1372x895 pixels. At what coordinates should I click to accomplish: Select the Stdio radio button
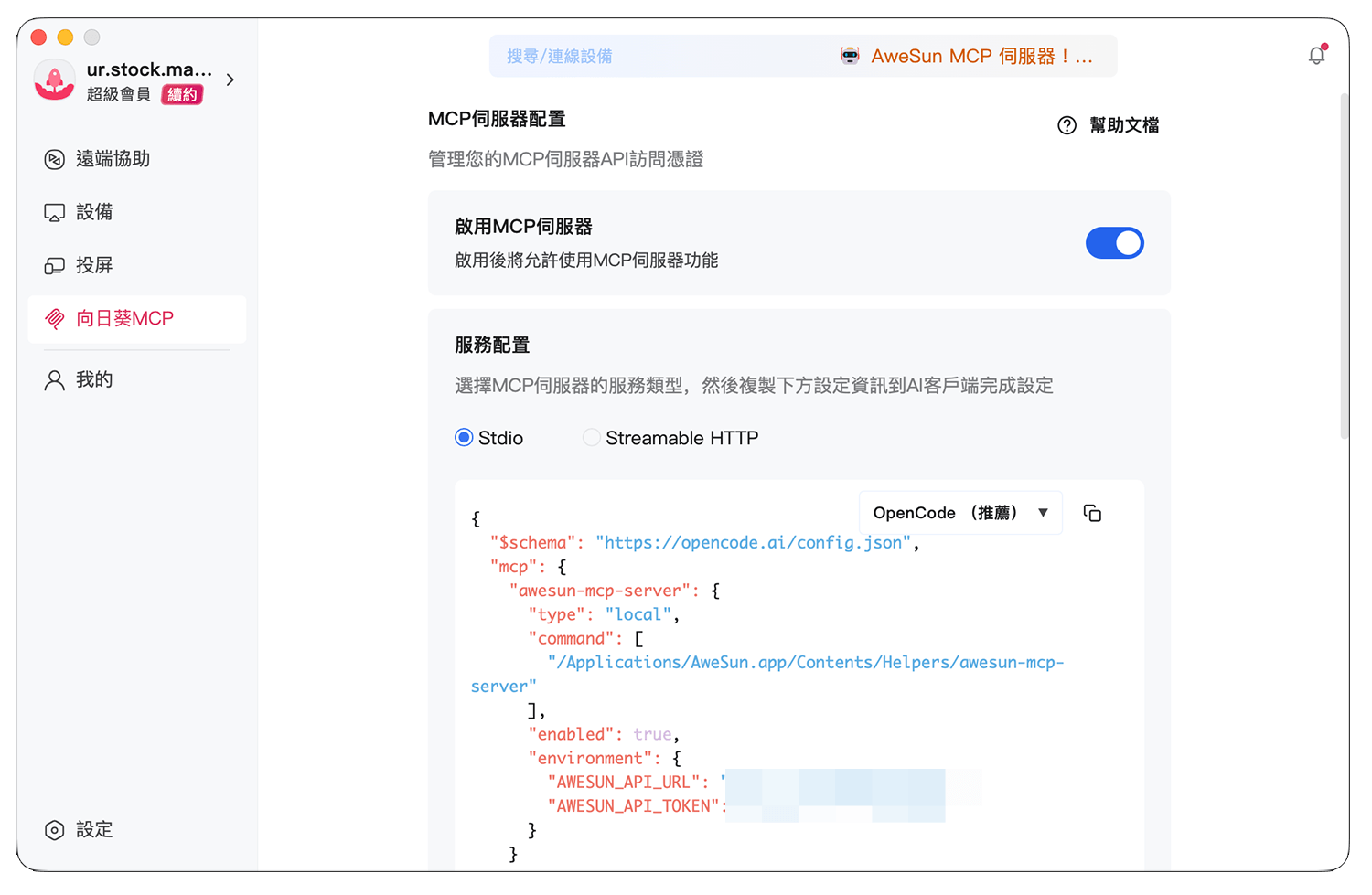(464, 438)
